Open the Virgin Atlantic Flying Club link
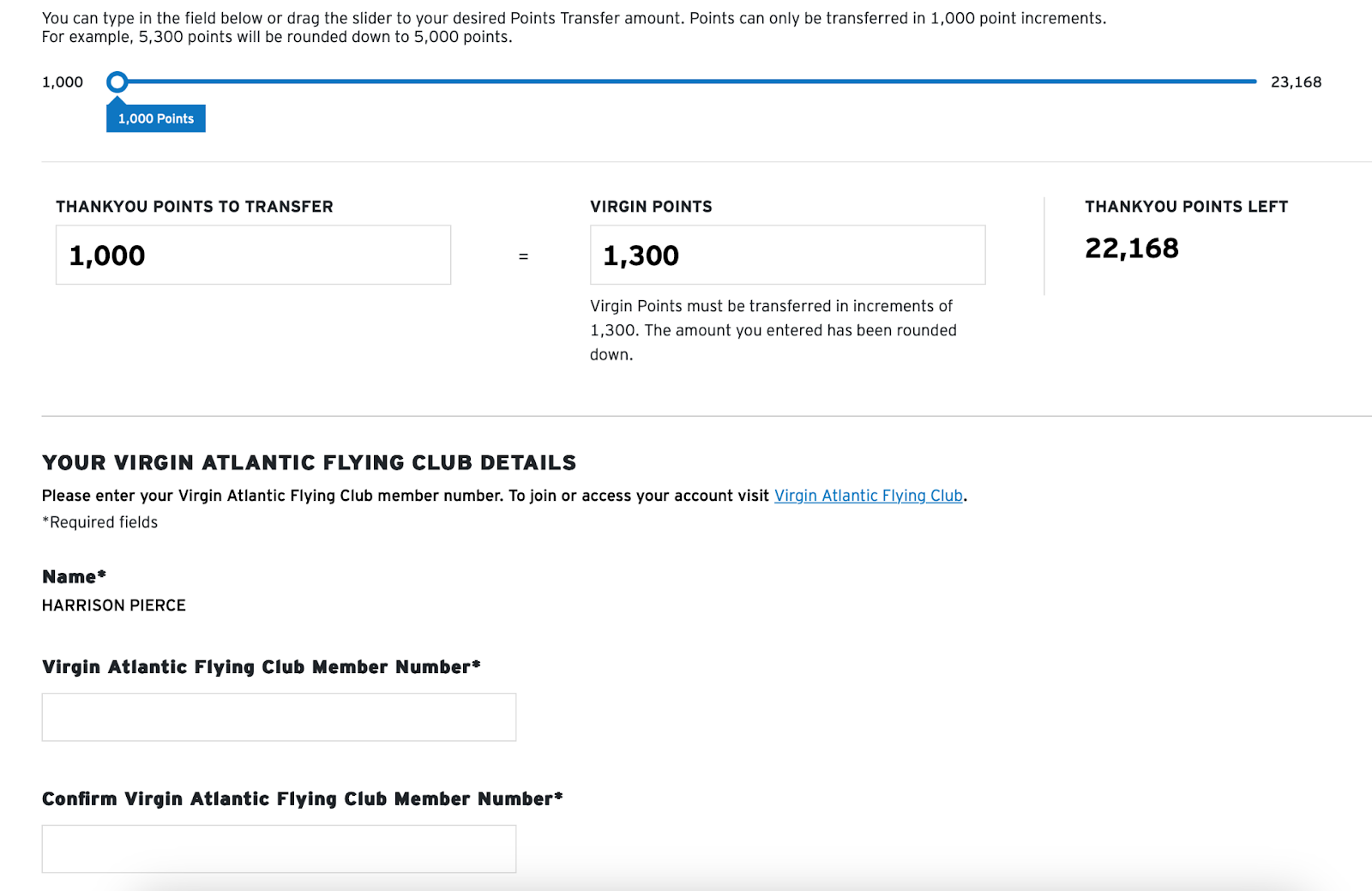Screen dimensions: 1372x891 869,496
